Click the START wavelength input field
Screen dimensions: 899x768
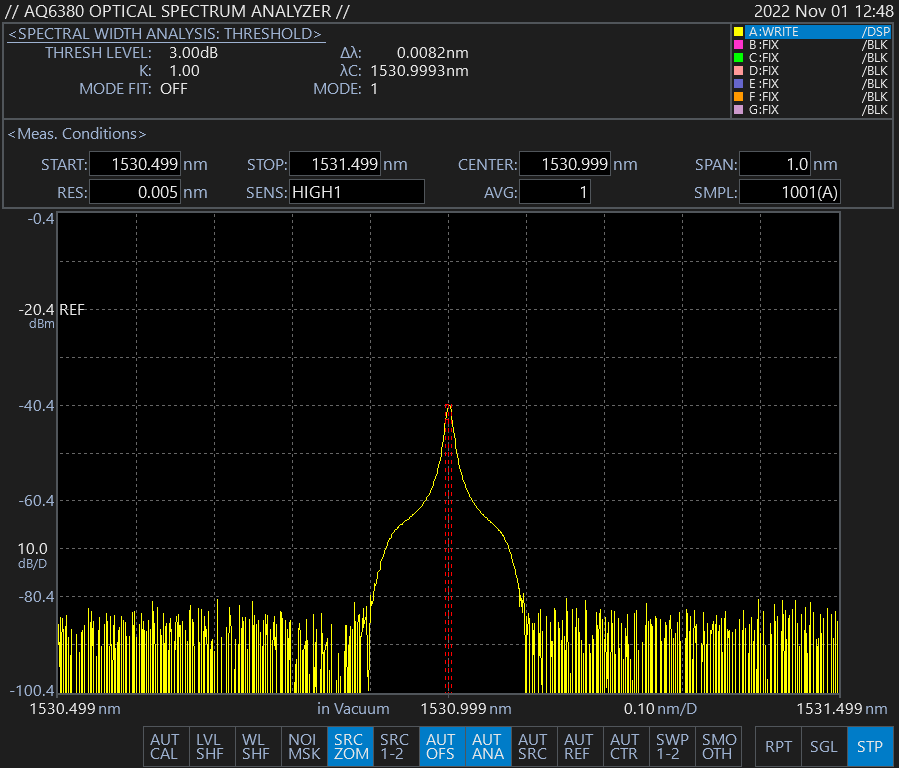click(x=135, y=165)
